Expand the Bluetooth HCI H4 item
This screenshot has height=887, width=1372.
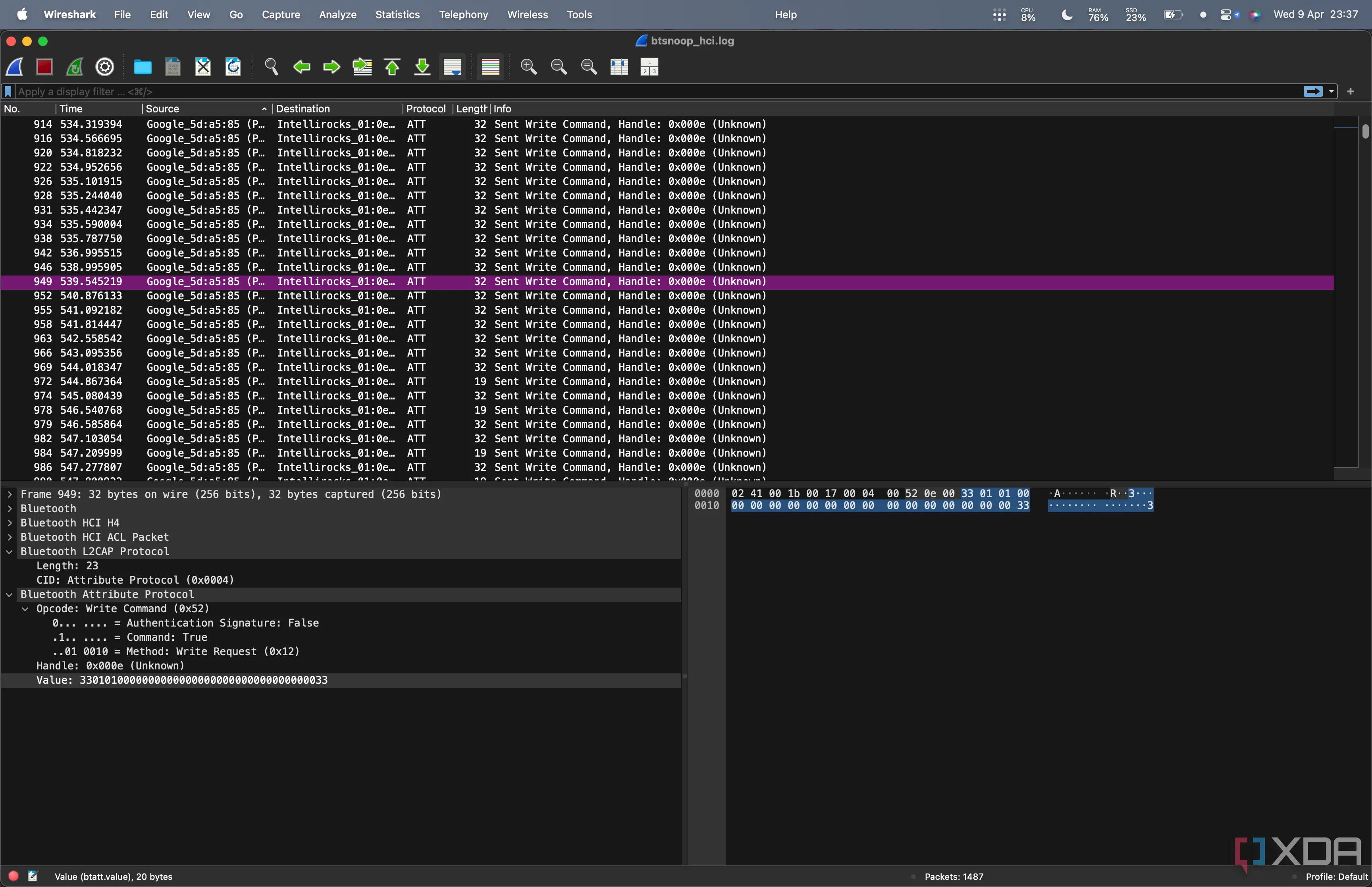(x=10, y=523)
